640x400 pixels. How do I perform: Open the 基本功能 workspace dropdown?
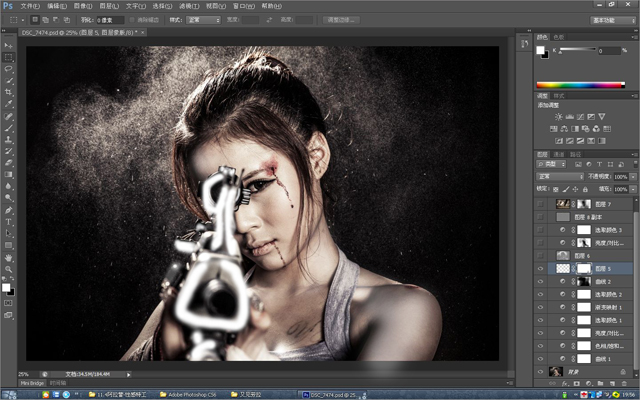pos(612,19)
